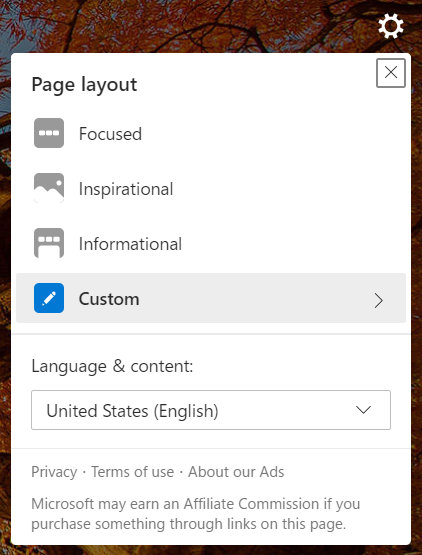
Task: Click the Focused layout icon
Action: click(x=49, y=133)
